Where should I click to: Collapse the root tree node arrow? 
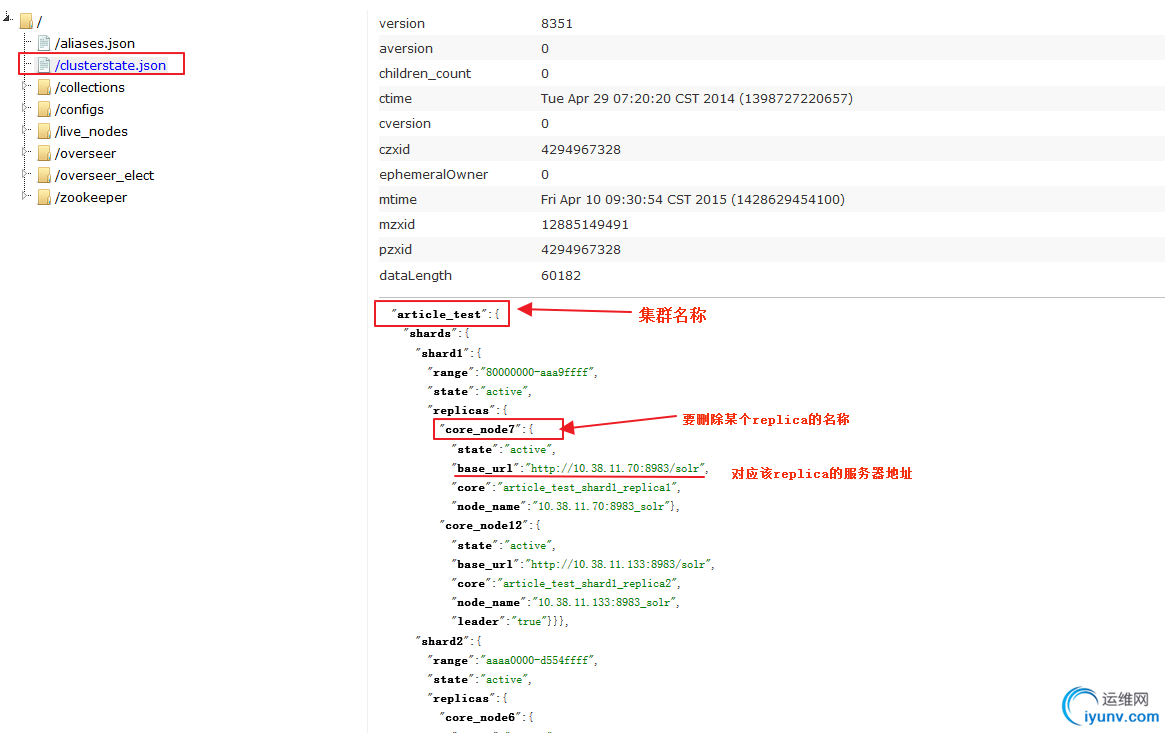7,16
